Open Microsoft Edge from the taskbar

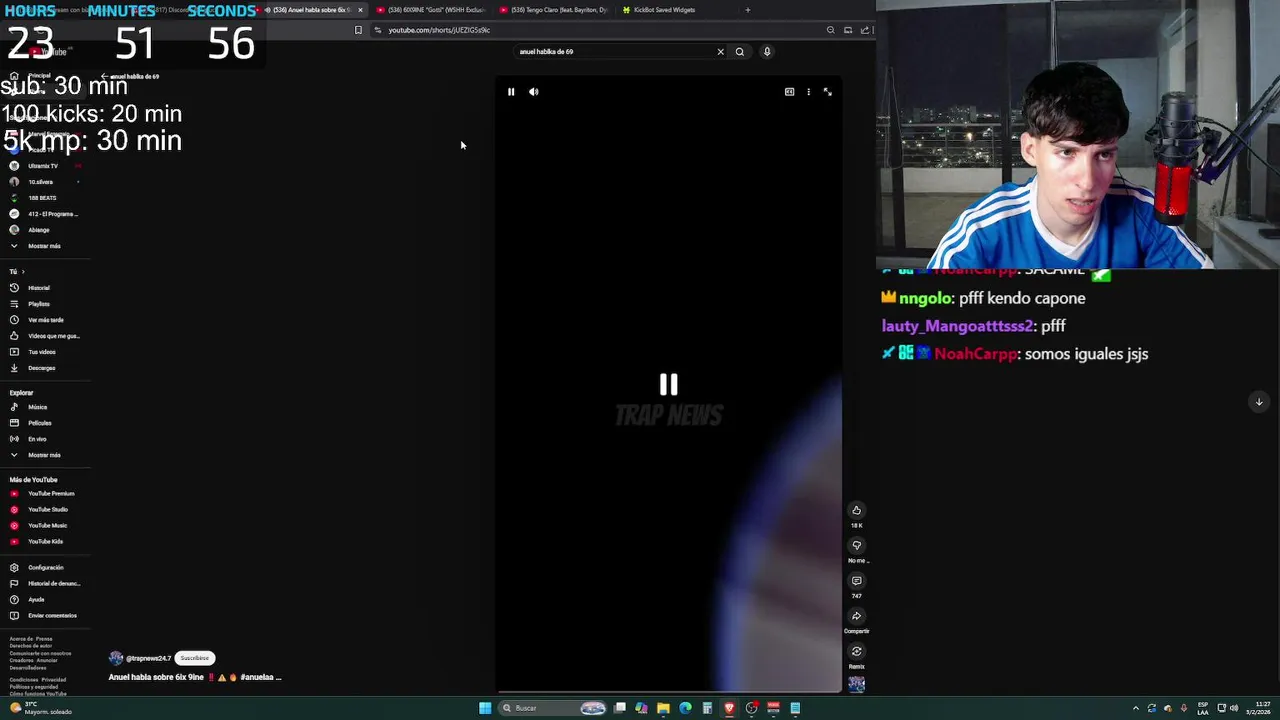pyautogui.click(x=685, y=708)
